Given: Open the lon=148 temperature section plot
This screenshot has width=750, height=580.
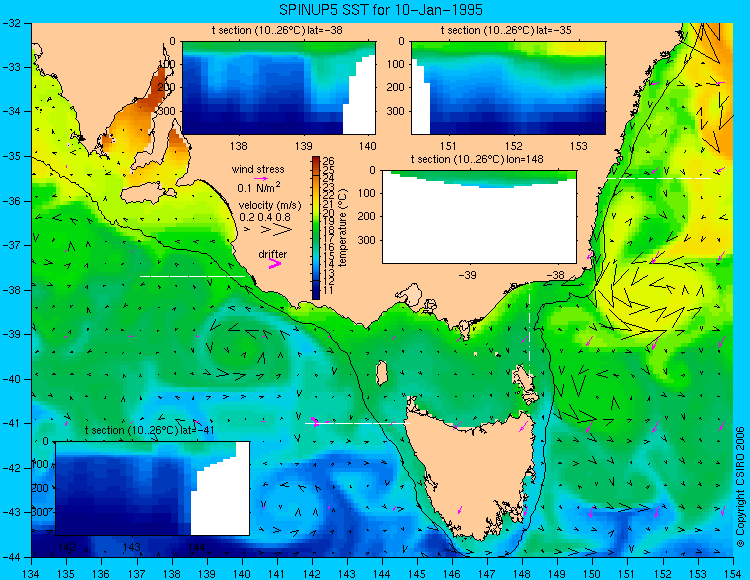Looking at the screenshot, I should [x=480, y=217].
